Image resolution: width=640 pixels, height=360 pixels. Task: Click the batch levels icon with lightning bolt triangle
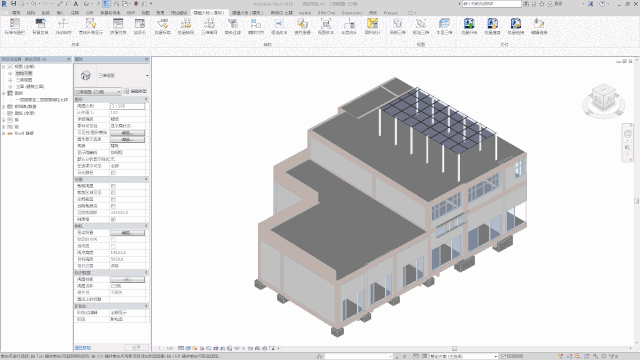pyautogui.click(x=162, y=24)
